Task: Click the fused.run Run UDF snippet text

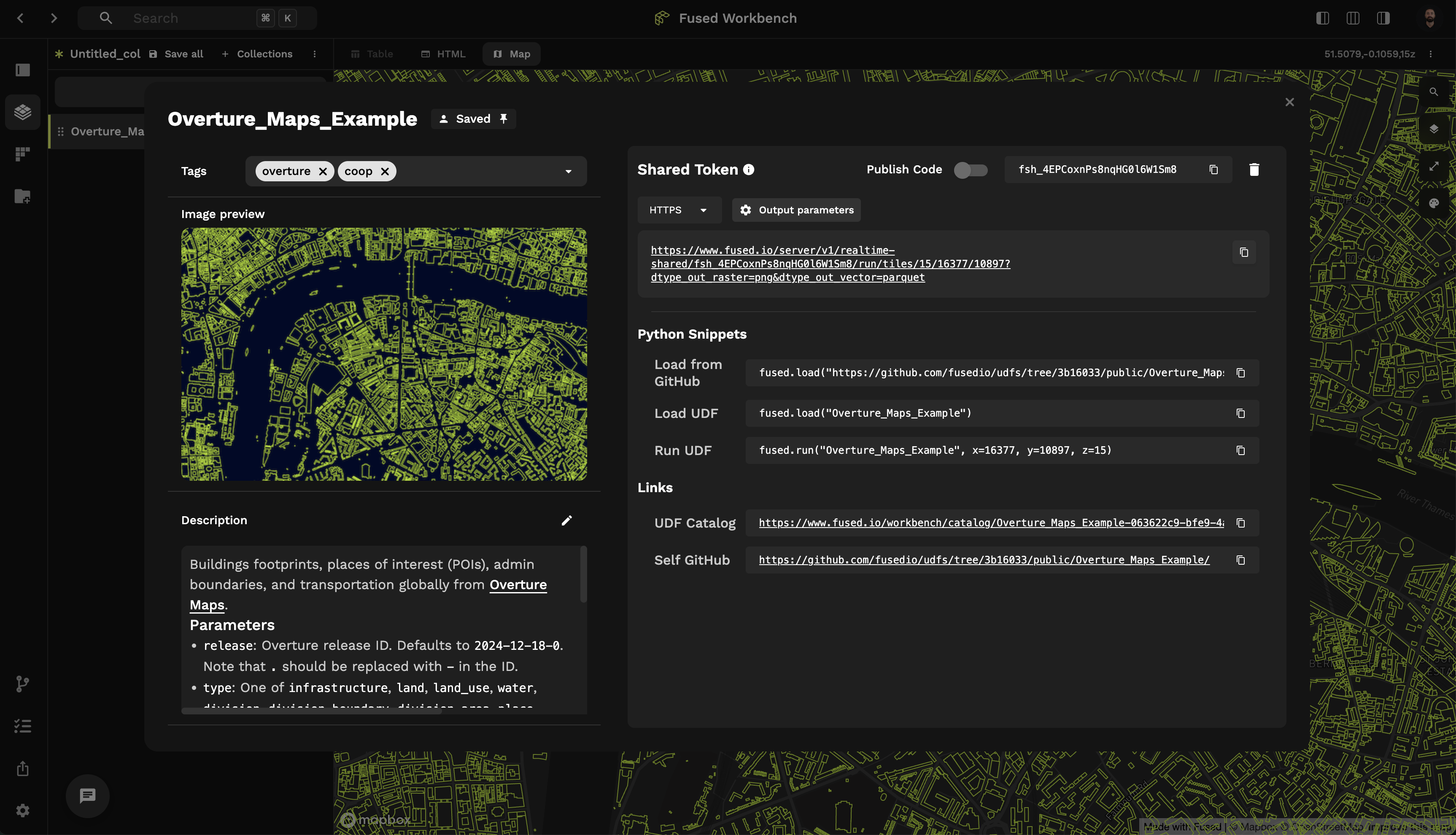Action: [x=935, y=451]
